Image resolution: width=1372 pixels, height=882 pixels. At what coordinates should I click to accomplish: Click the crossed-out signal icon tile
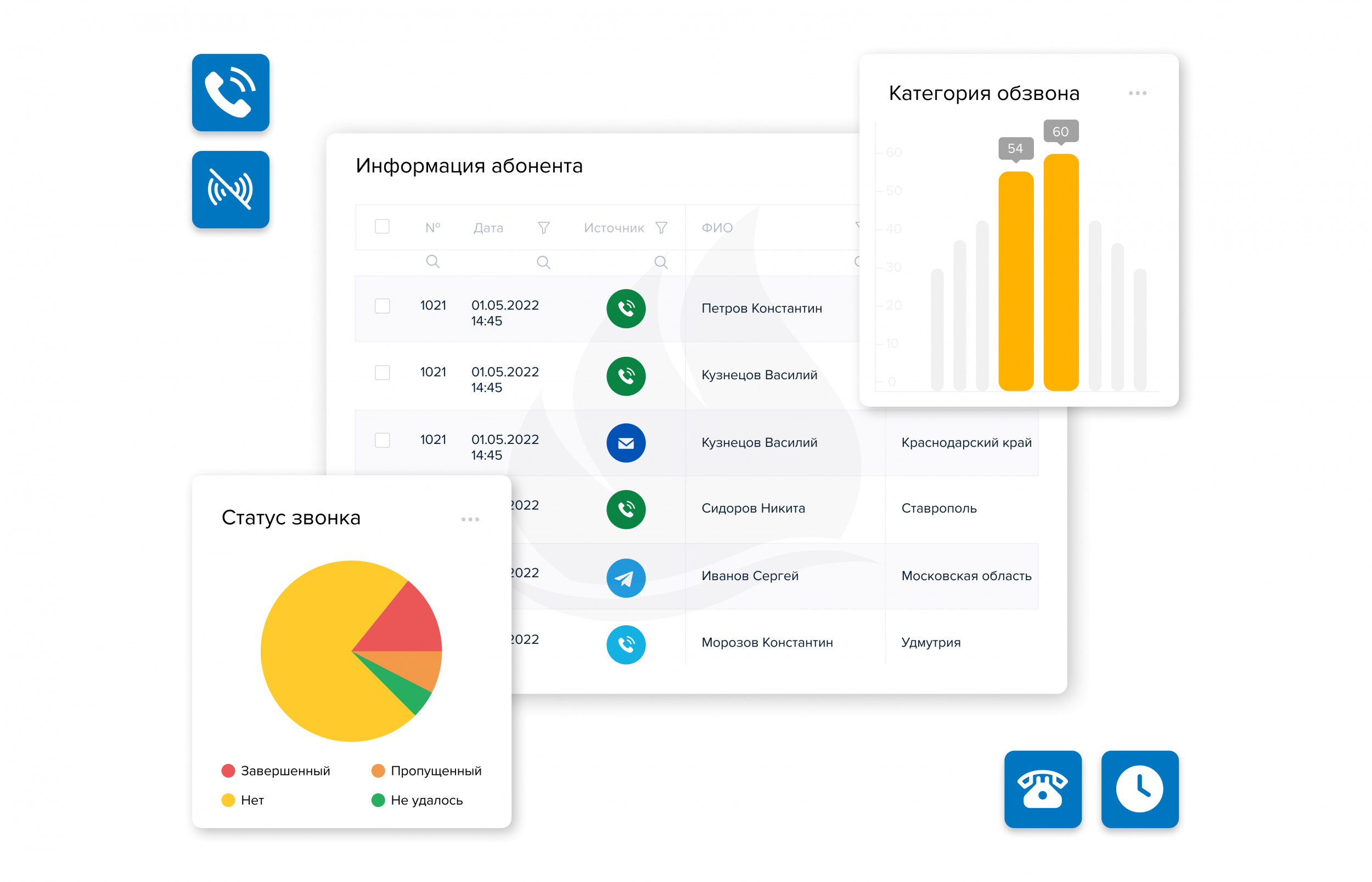[x=230, y=189]
